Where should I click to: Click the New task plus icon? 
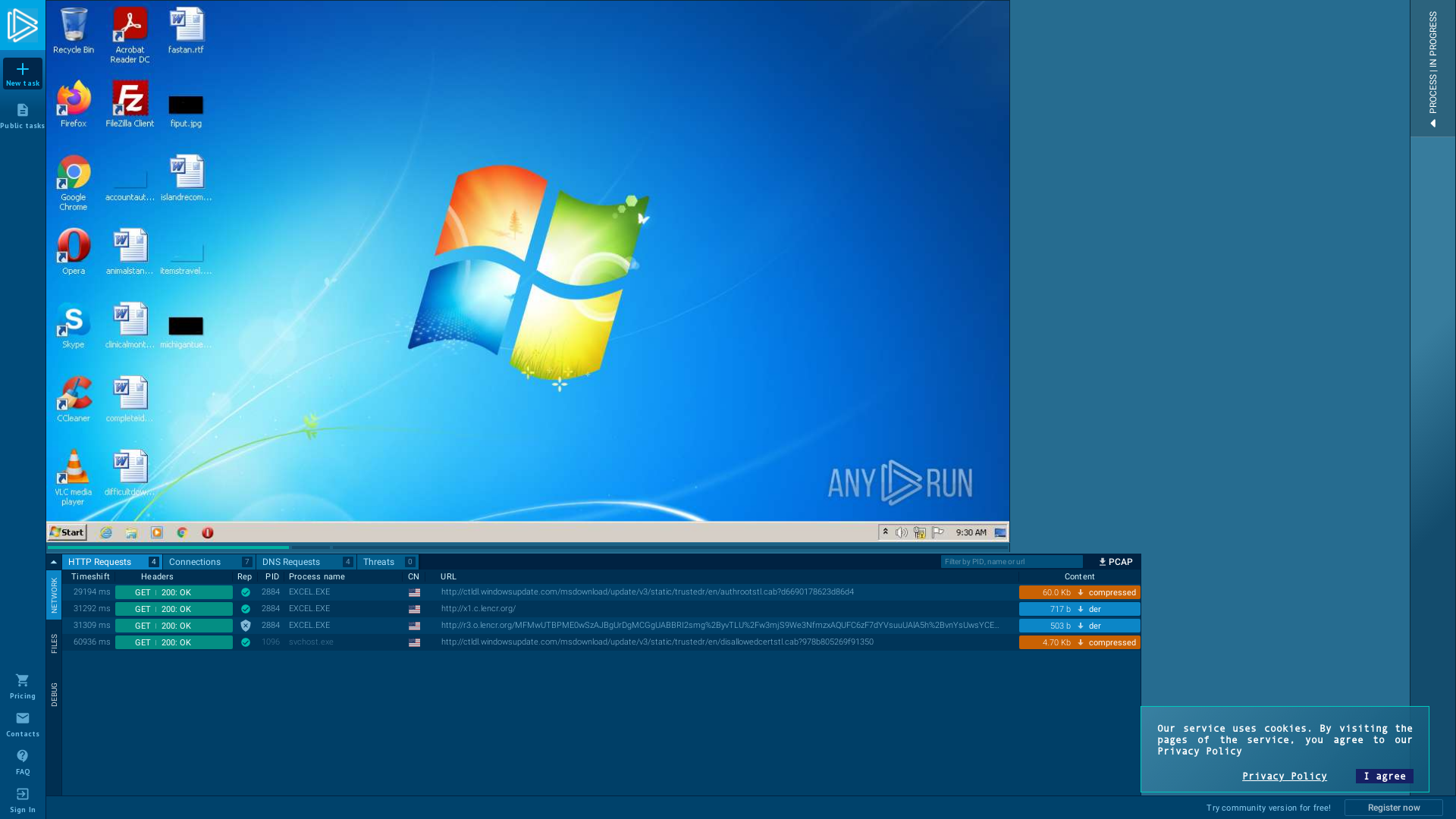(x=23, y=70)
